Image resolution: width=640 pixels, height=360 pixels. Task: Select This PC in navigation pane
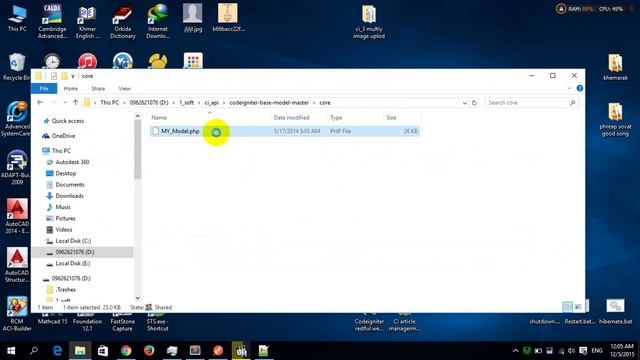point(61,151)
